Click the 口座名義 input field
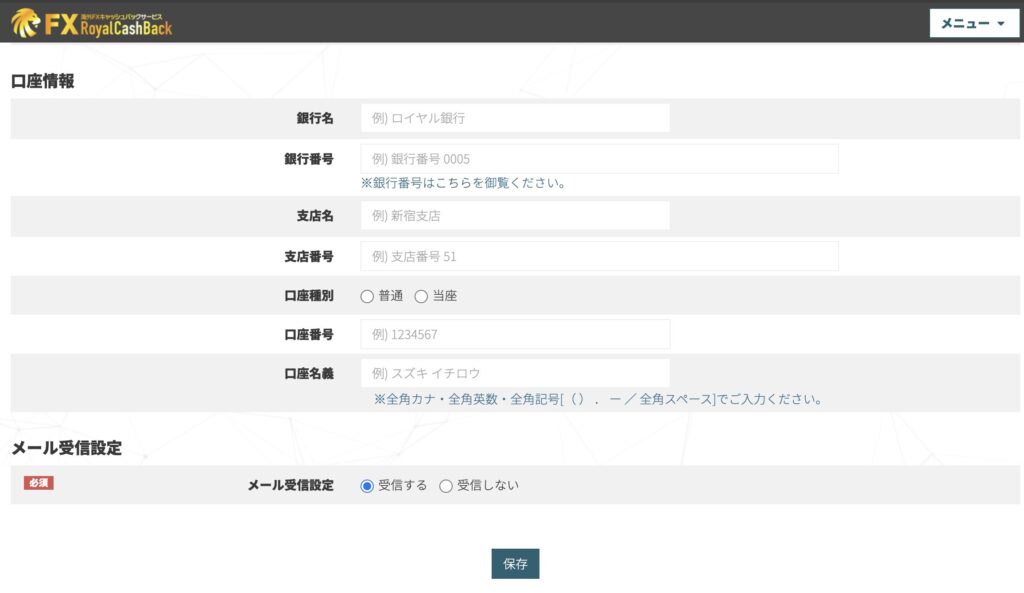The image size is (1024, 593). click(x=515, y=373)
